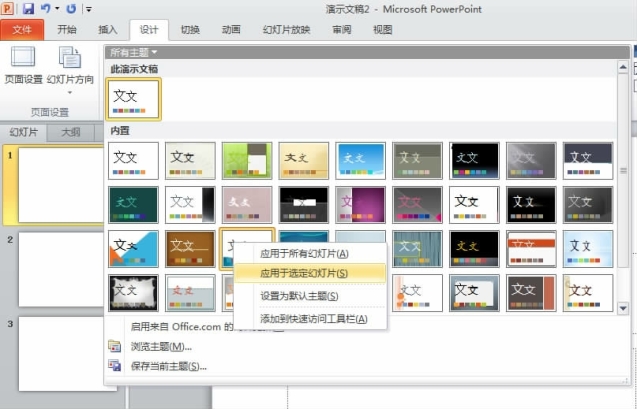
Task: Click the 浏览主题 browse themes icon
Action: click(x=114, y=346)
